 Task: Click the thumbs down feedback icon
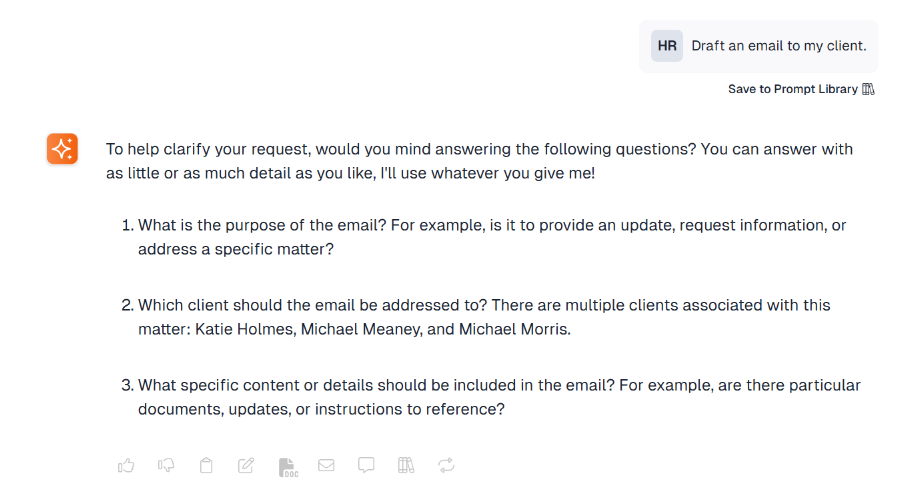click(x=166, y=465)
